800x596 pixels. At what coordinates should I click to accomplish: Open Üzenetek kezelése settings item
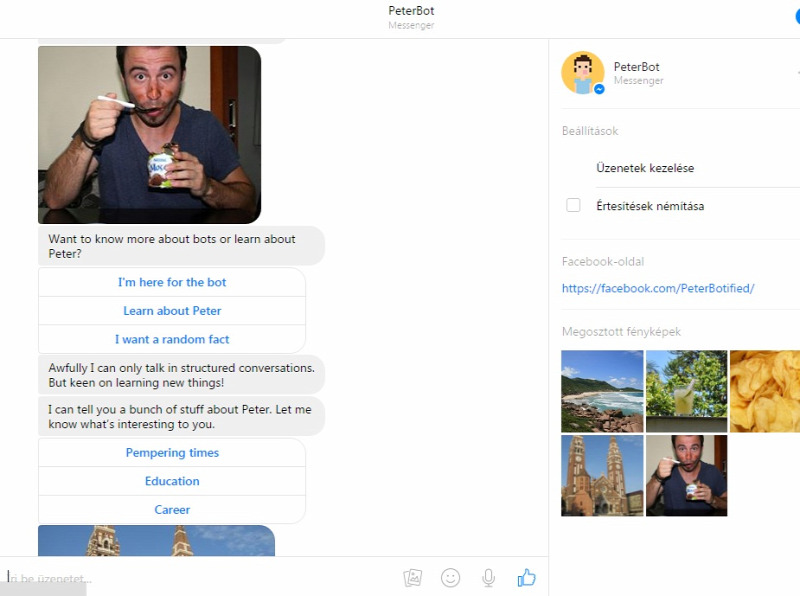(x=645, y=168)
